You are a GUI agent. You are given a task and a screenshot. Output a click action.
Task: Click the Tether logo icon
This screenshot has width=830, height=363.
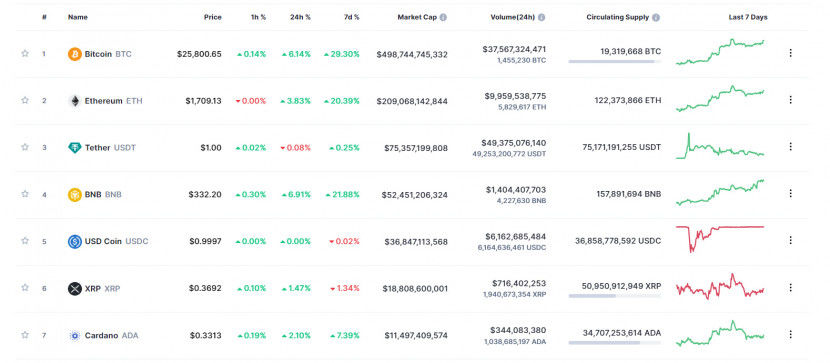coord(75,148)
